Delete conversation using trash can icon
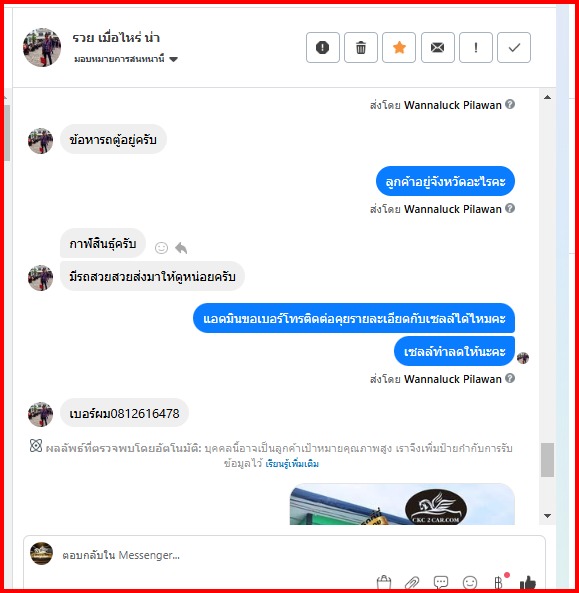Image resolution: width=579 pixels, height=593 pixels. [x=361, y=48]
